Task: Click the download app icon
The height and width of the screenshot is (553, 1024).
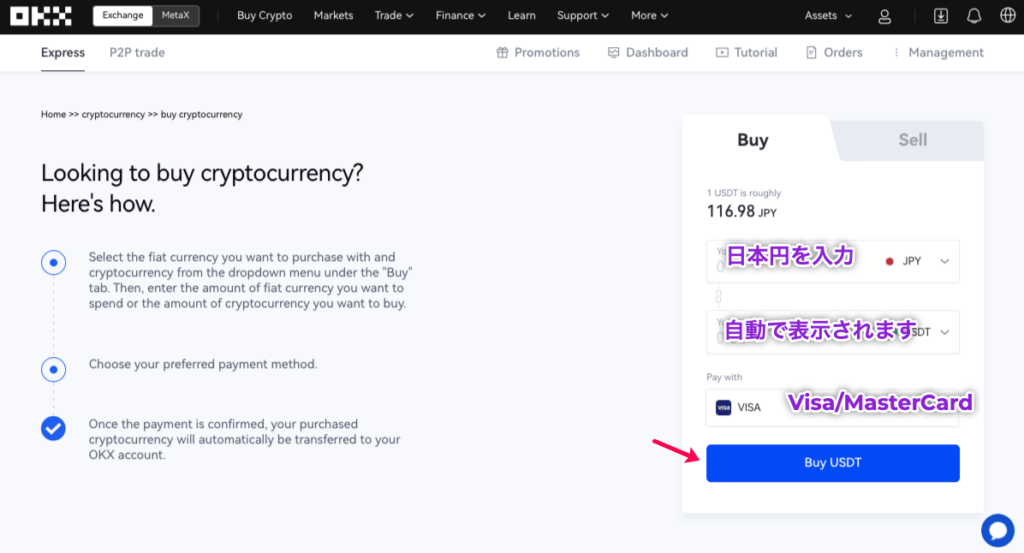Action: (x=940, y=16)
